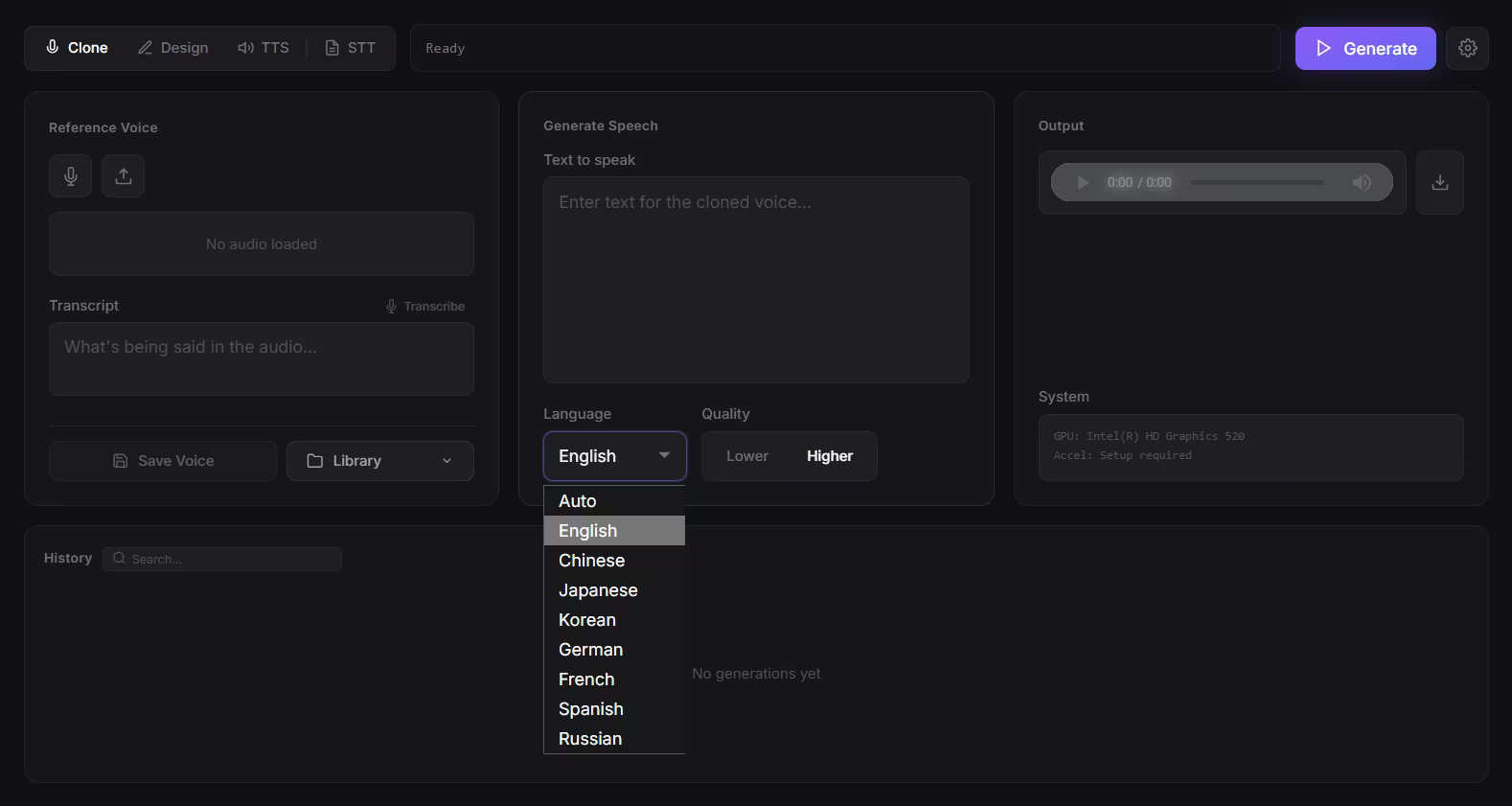
Task: Open settings via the gear icon
Action: [1467, 48]
